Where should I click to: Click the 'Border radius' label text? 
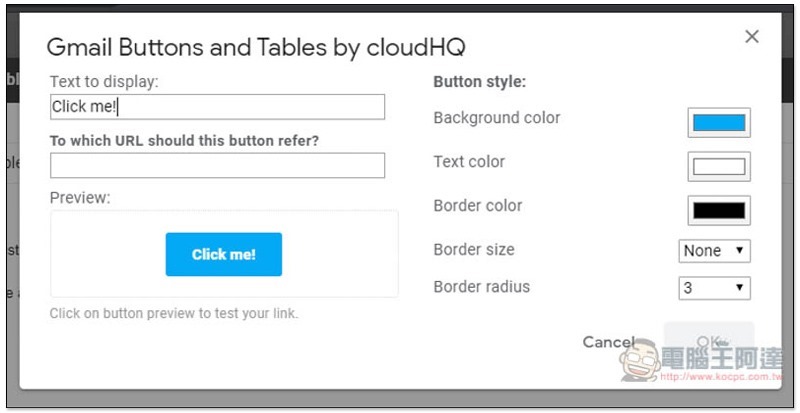pyautogui.click(x=482, y=287)
